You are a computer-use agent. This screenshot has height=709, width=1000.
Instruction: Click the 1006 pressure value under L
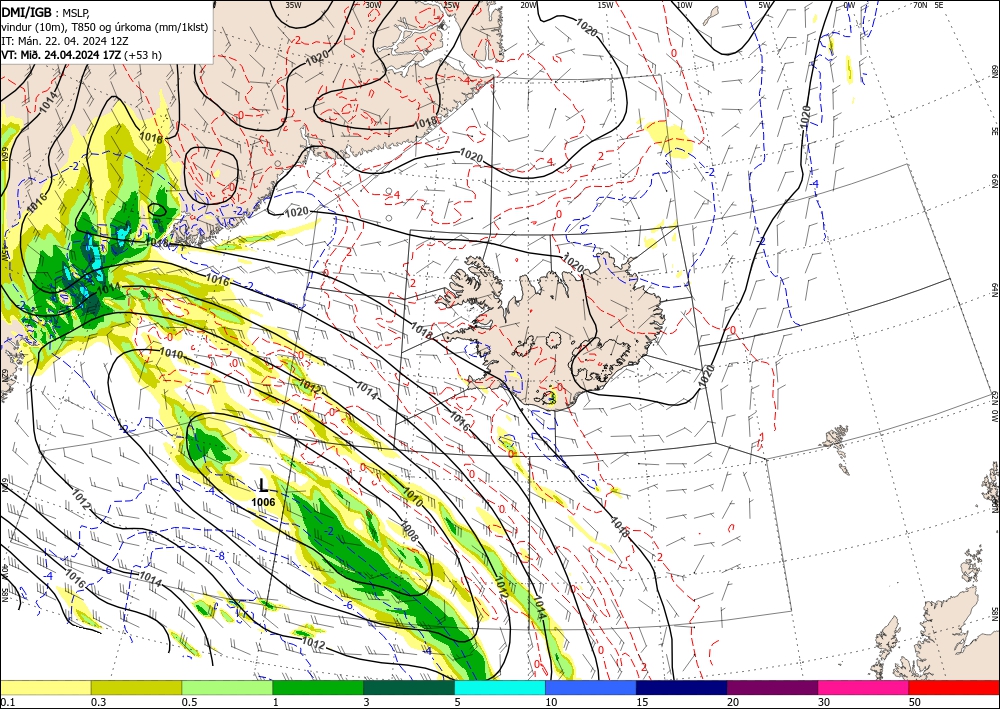[x=263, y=502]
